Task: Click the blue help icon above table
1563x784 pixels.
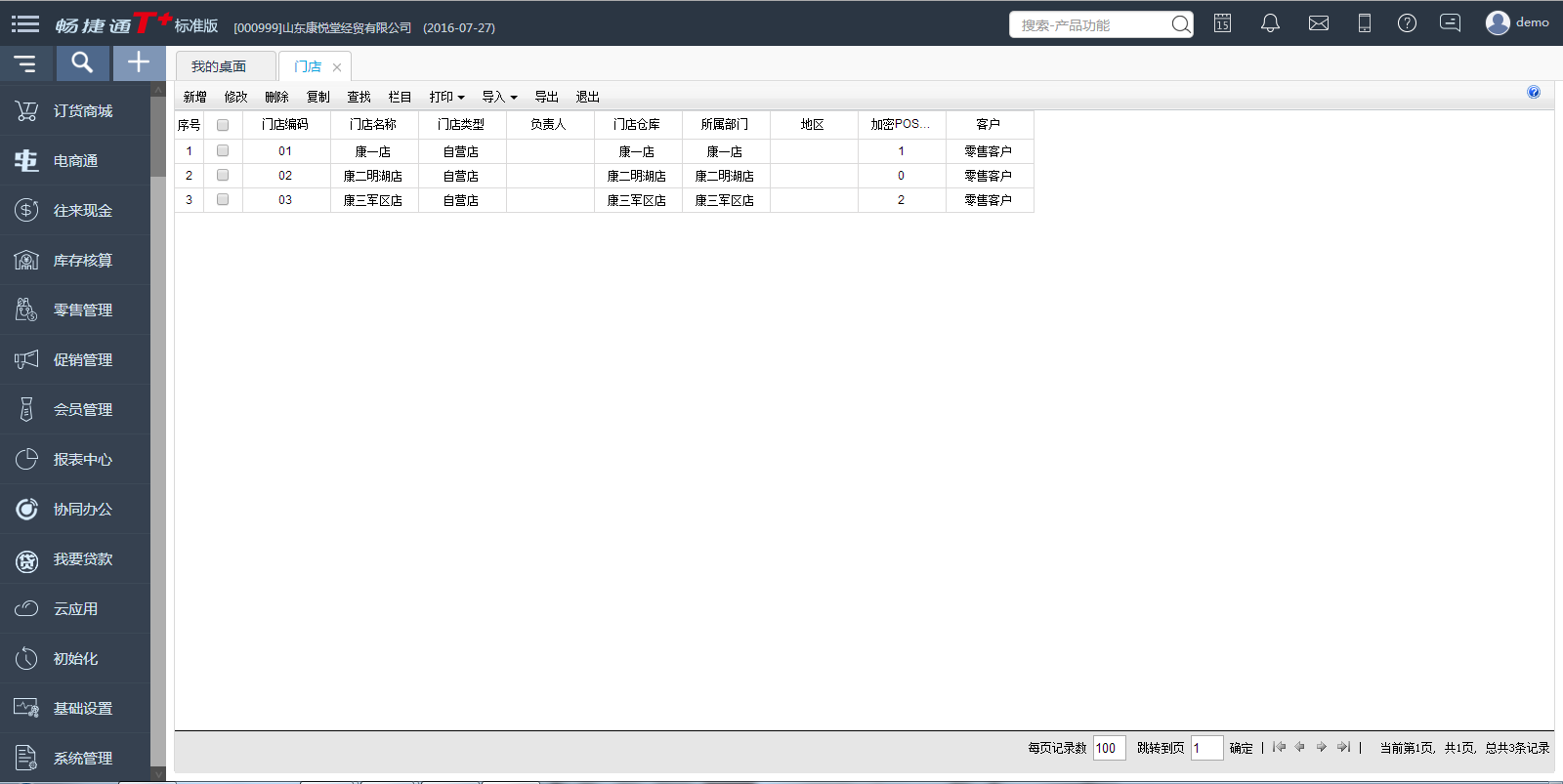Action: [1533, 92]
